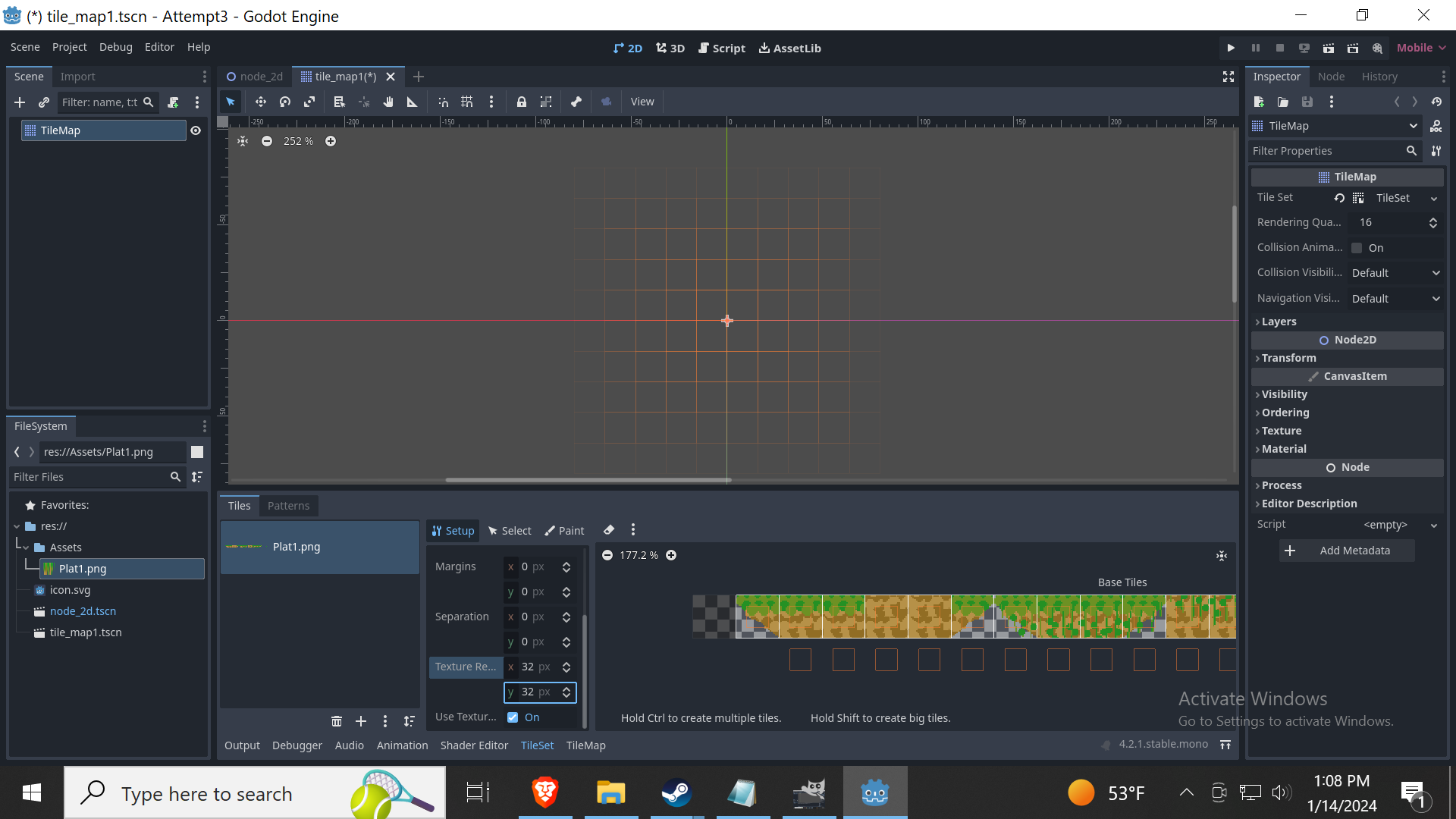Select the Scale tool
This screenshot has height=819, width=1456.
click(309, 102)
